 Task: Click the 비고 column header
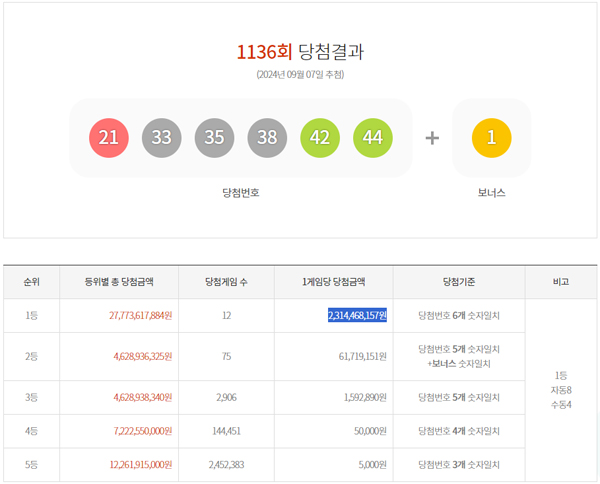560,282
